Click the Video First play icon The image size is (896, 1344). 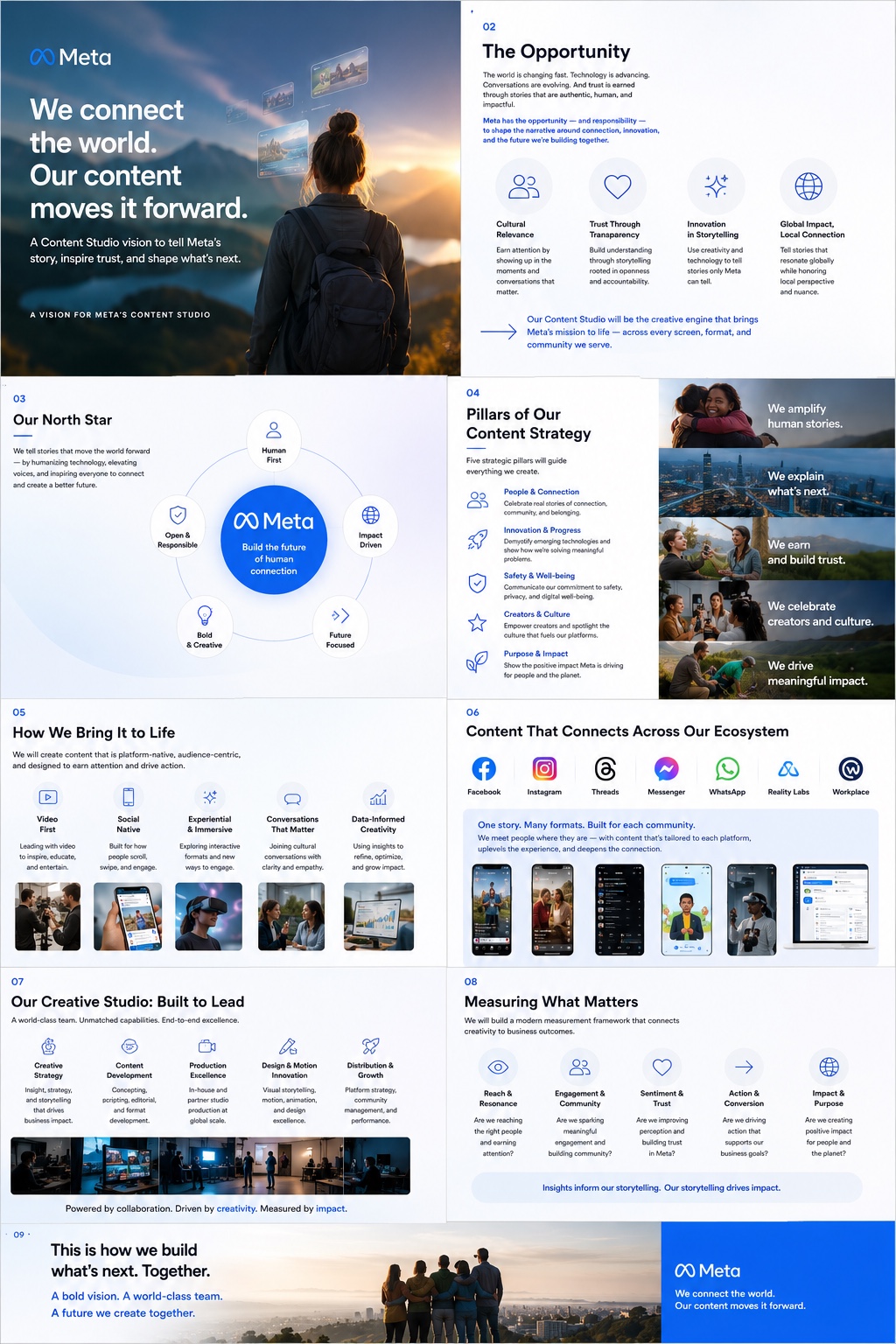[x=48, y=797]
